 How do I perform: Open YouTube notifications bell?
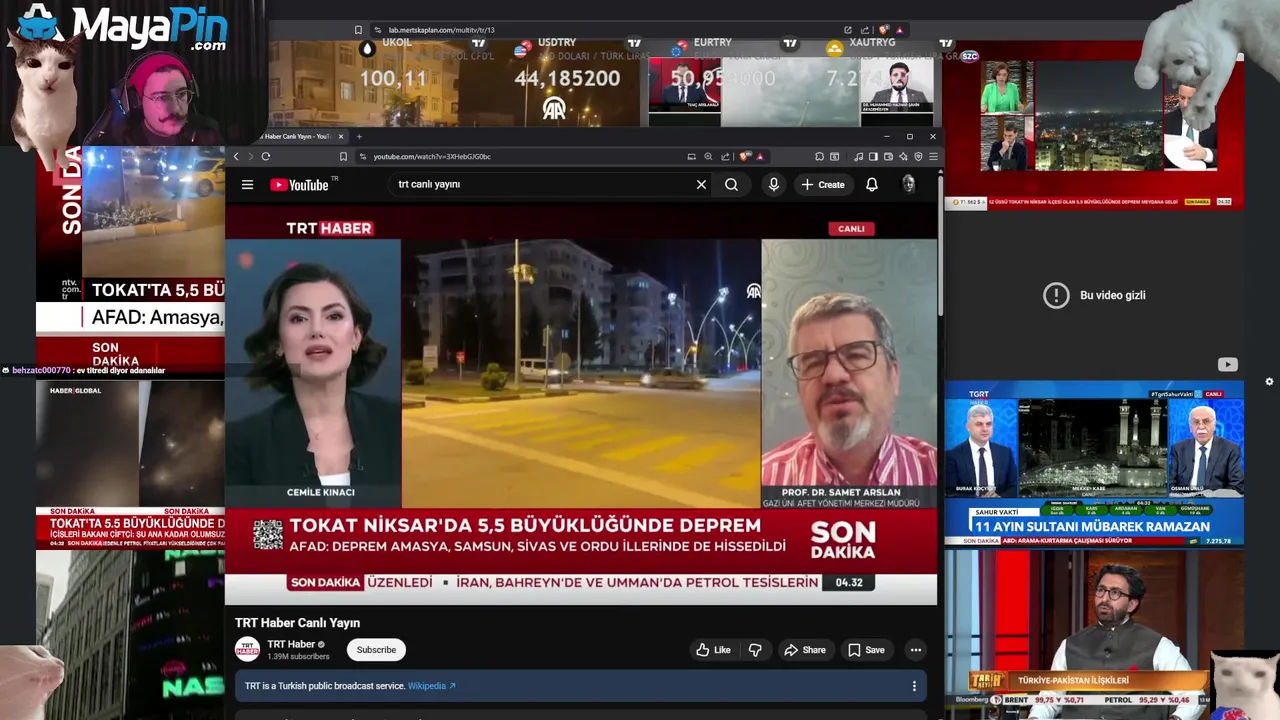(x=872, y=185)
